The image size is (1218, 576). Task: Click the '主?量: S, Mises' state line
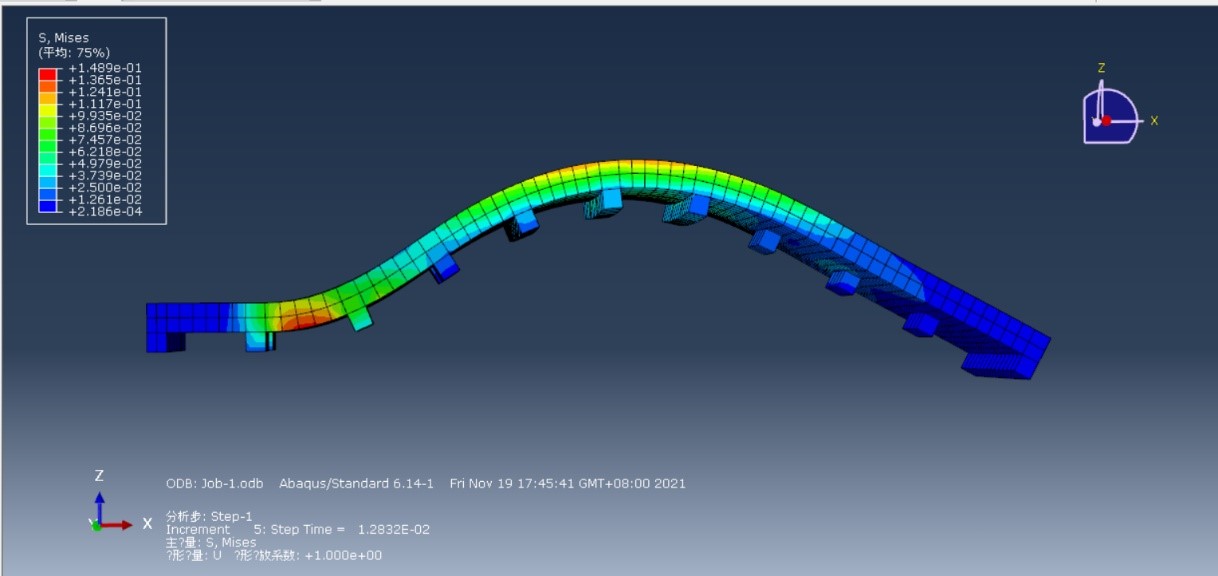(211, 543)
